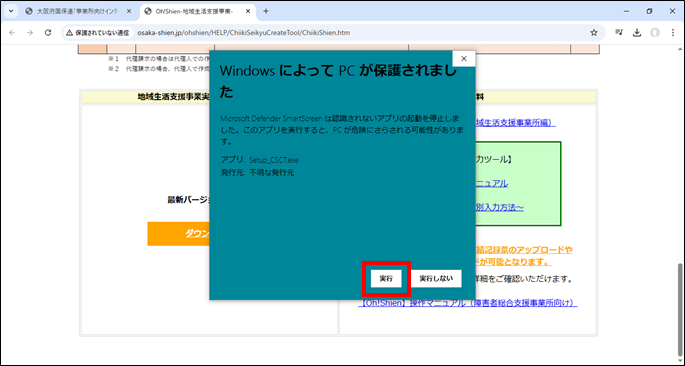The image size is (685, 366).
Task: Click the browser forward arrow
Action: (x=30, y=33)
